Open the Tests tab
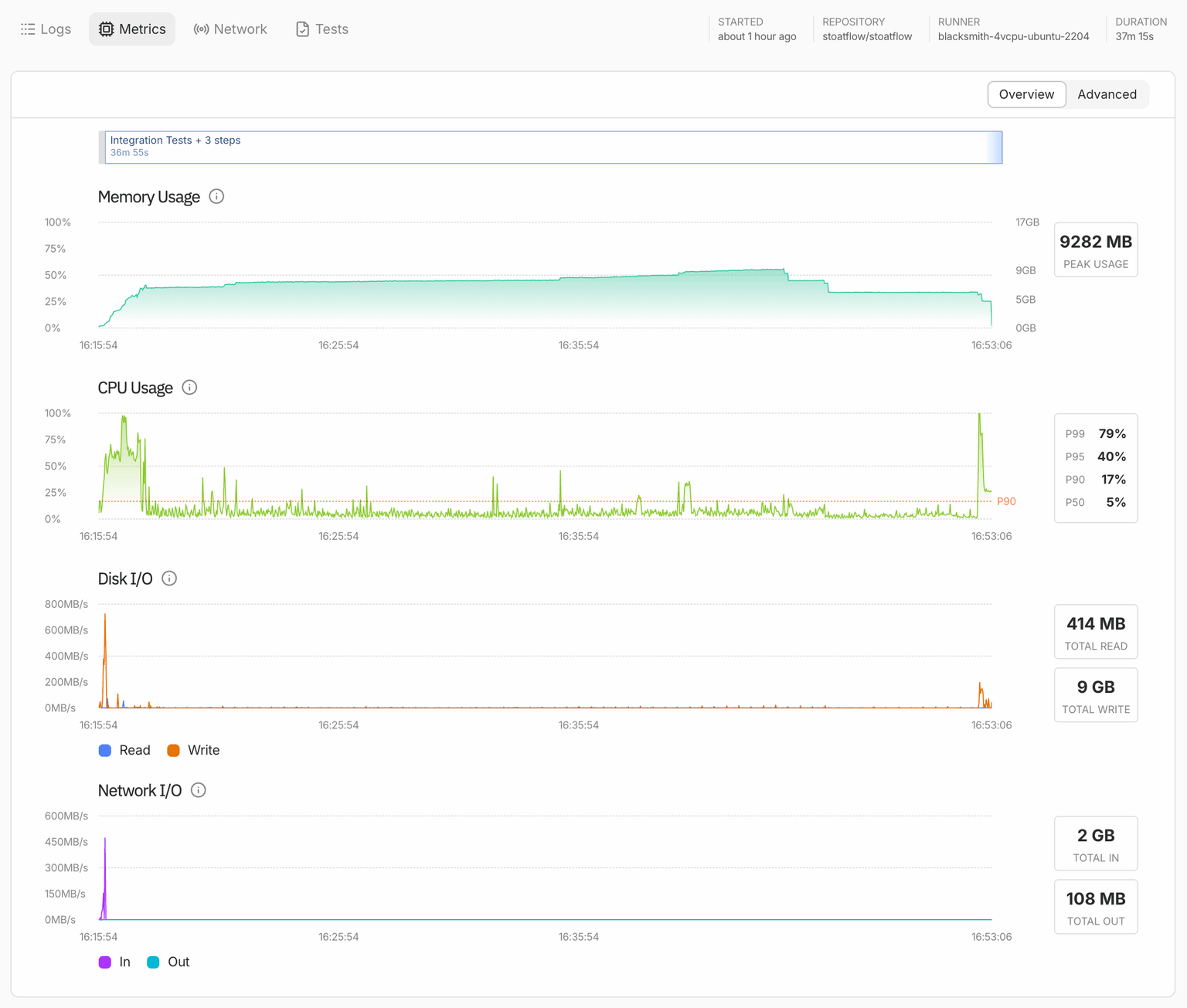 click(x=322, y=29)
